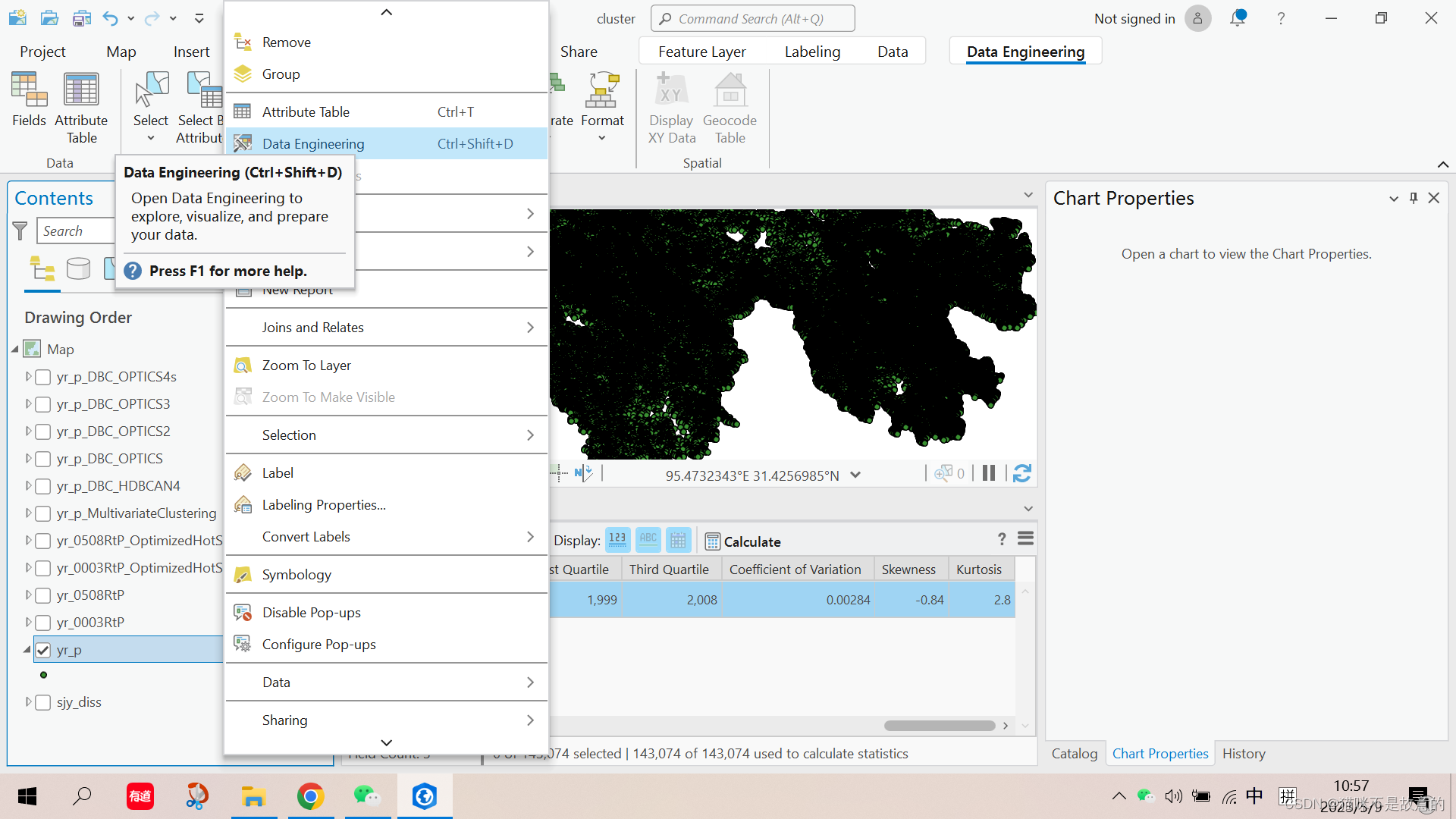
Task: Check the yr_p_DBC_OPTICS4s layer visibility box
Action: click(43, 377)
